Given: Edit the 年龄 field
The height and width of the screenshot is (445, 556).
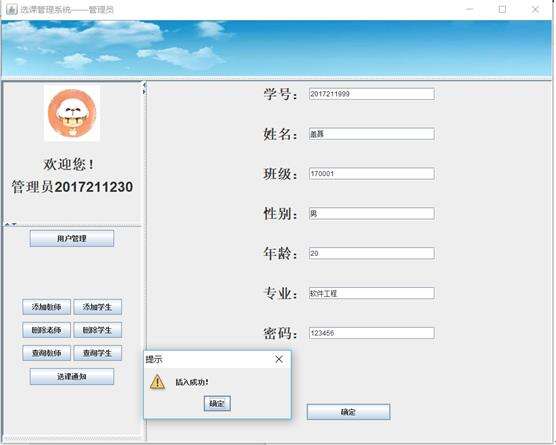Looking at the screenshot, I should [x=372, y=253].
